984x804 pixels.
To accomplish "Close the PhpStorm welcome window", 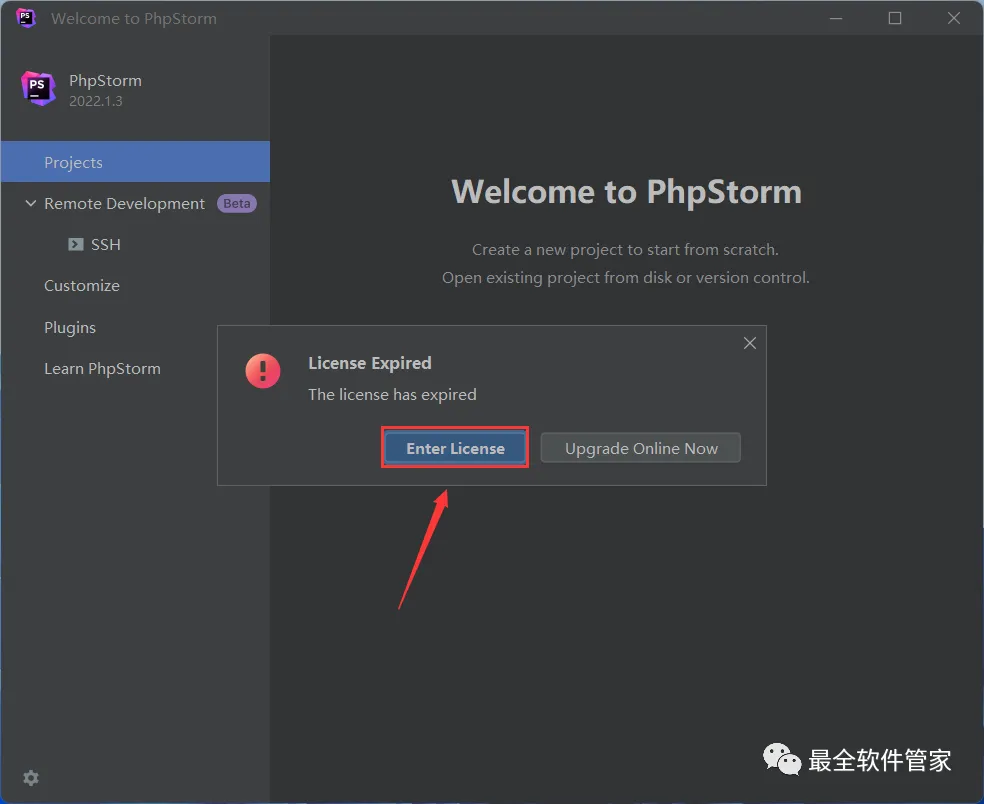I will [953, 18].
